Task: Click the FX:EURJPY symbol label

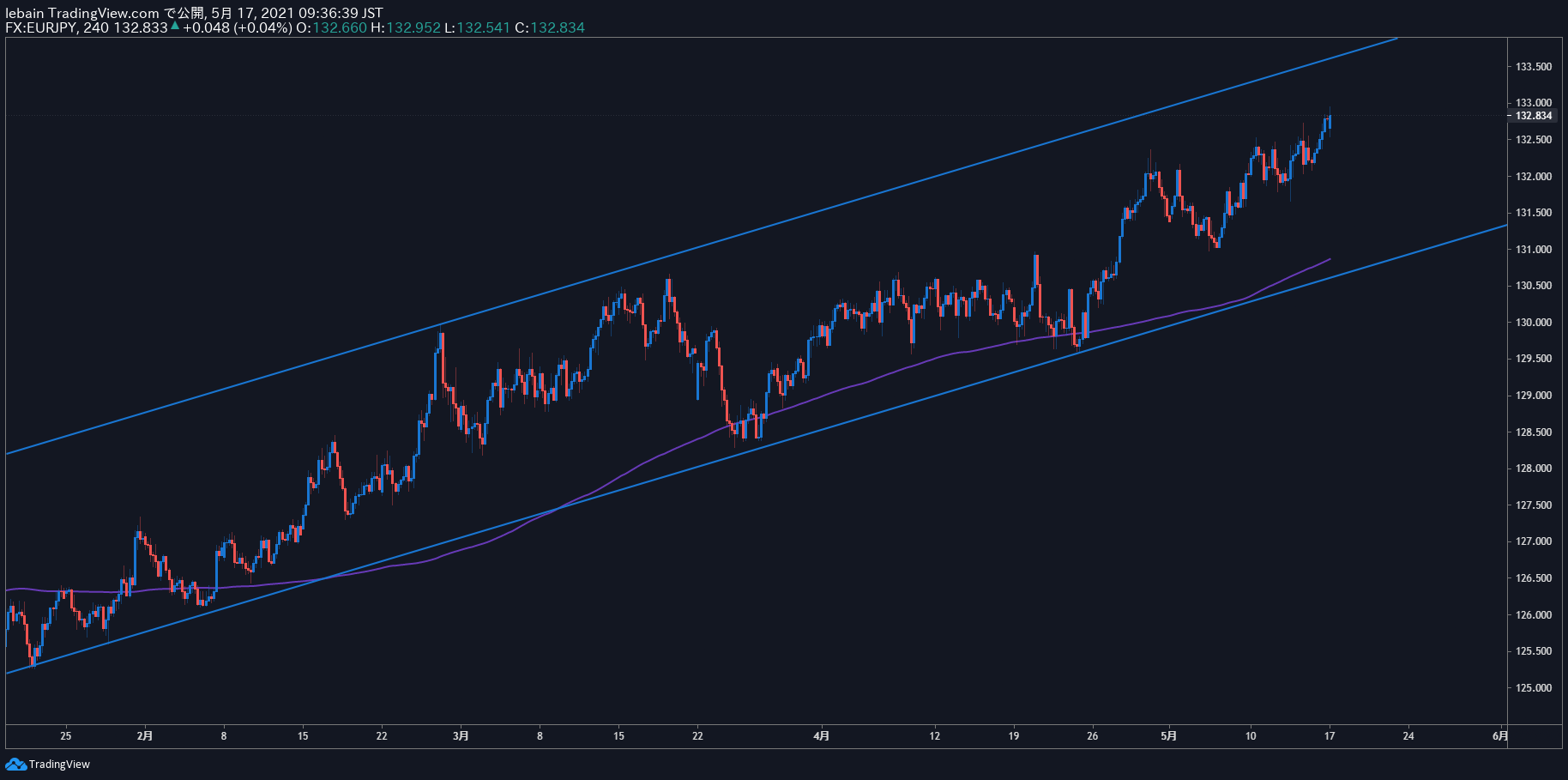Action: click(42, 27)
